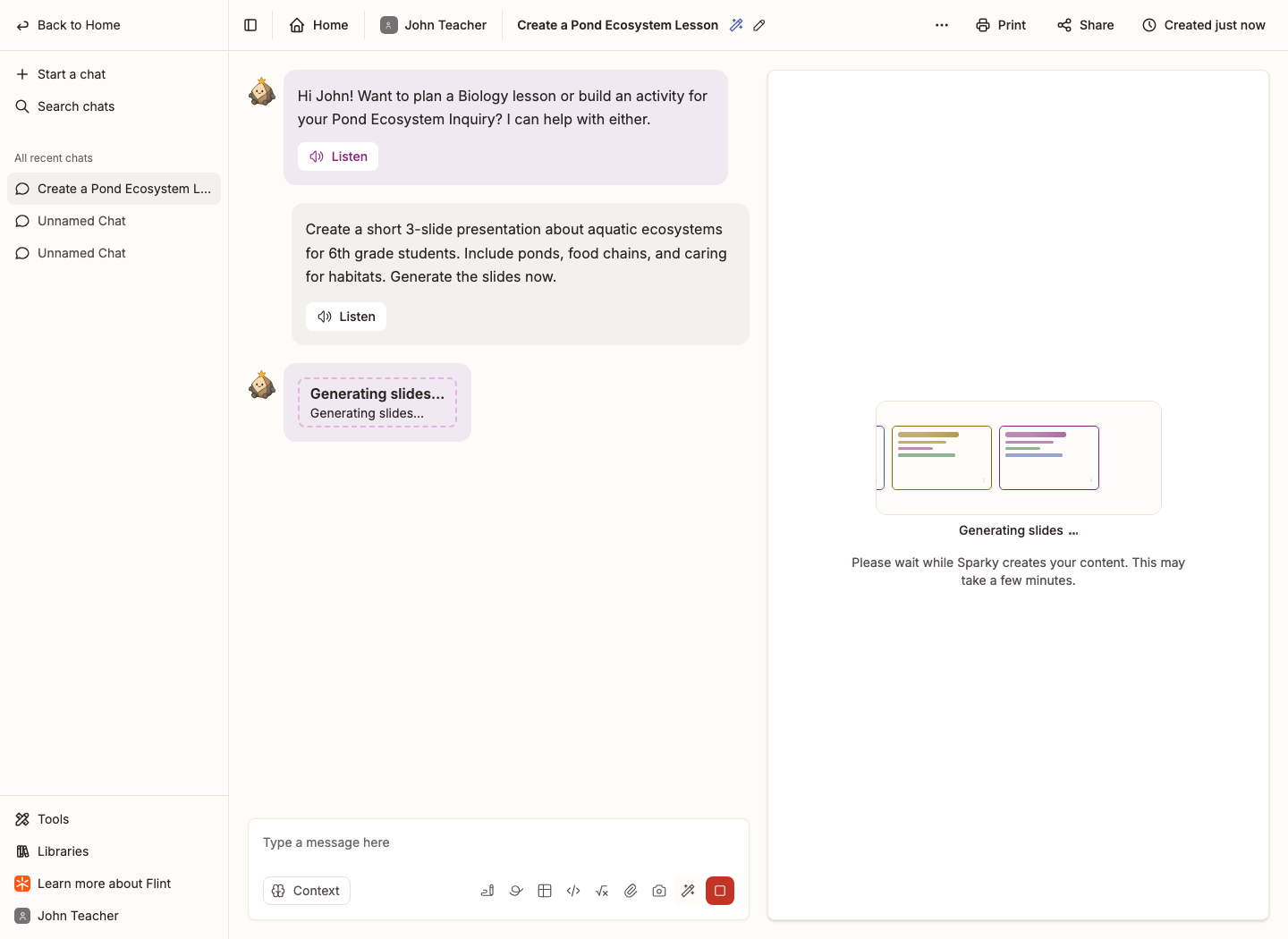Click the magic wand icon in the message toolbar
Viewport: 1288px width, 939px height.
[688, 891]
